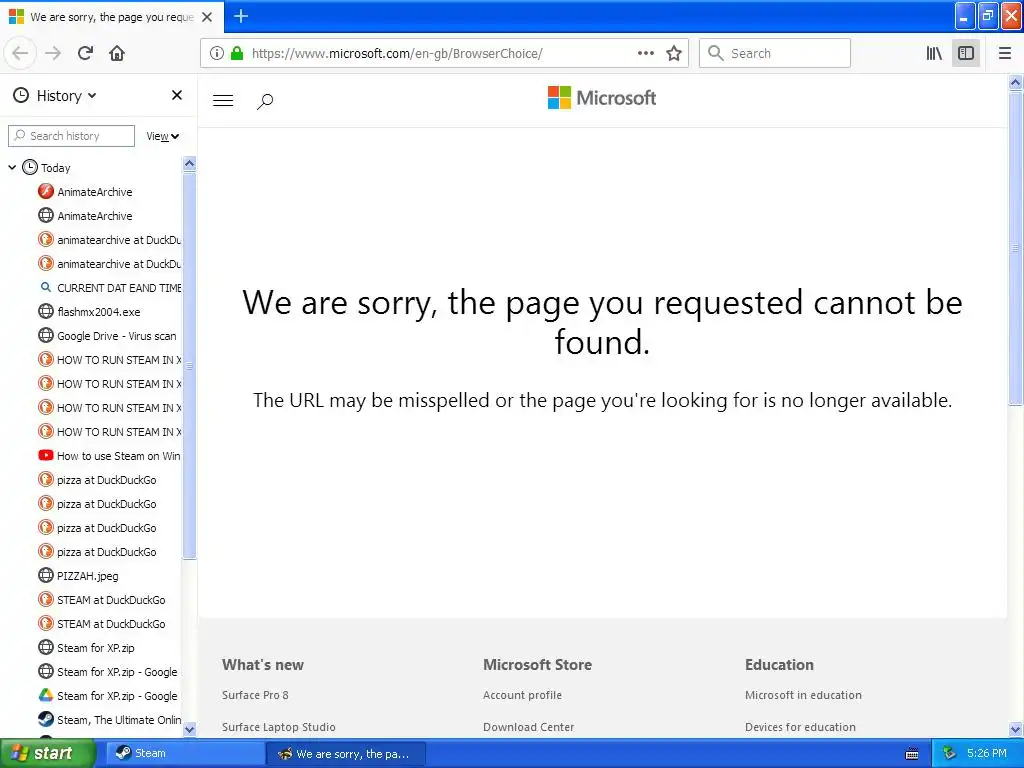Image resolution: width=1024 pixels, height=768 pixels.
Task: Open 'How to use Steam on Win' YouTube entry
Action: click(110, 456)
